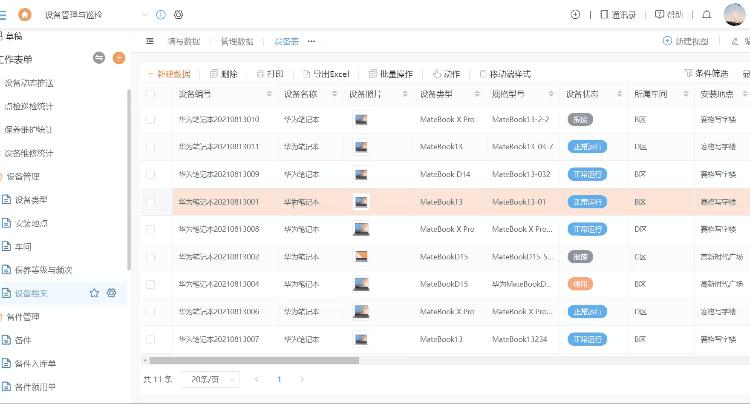Check the row 华为笔记本20210813010
This screenshot has width=750, height=404.
151,120
